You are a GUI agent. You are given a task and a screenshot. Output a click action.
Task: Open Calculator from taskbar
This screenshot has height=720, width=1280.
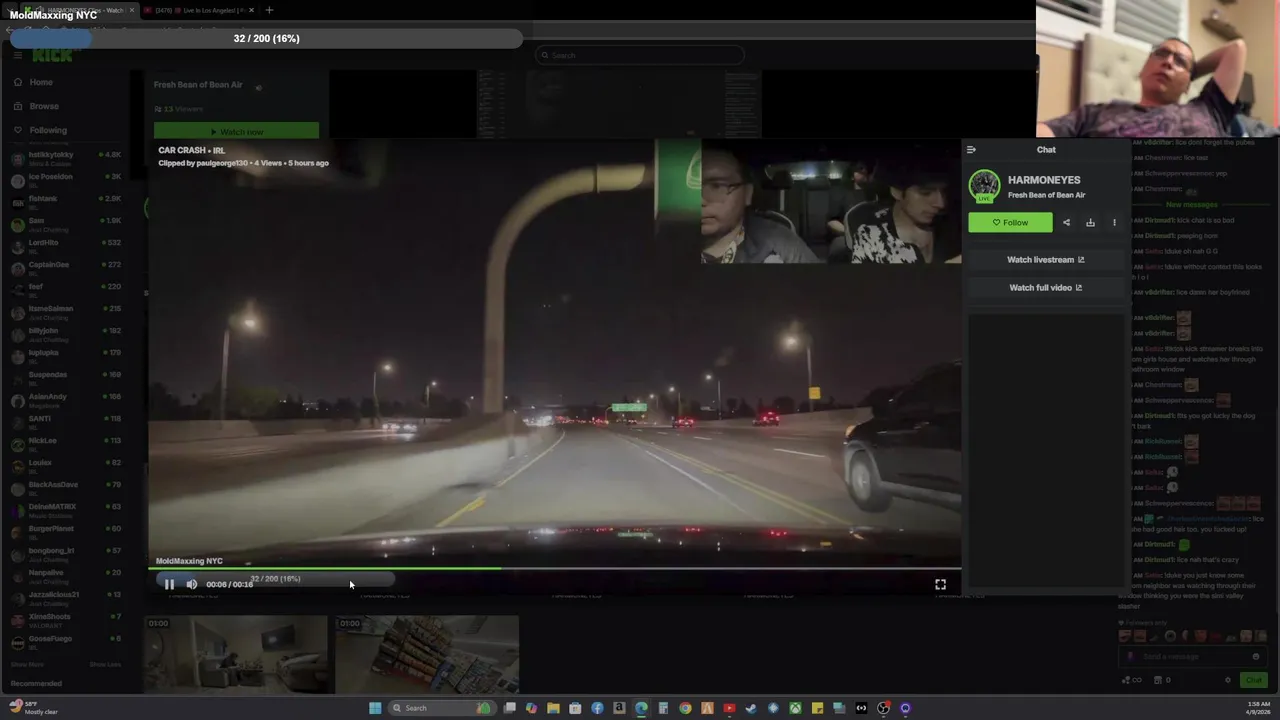coord(663,708)
